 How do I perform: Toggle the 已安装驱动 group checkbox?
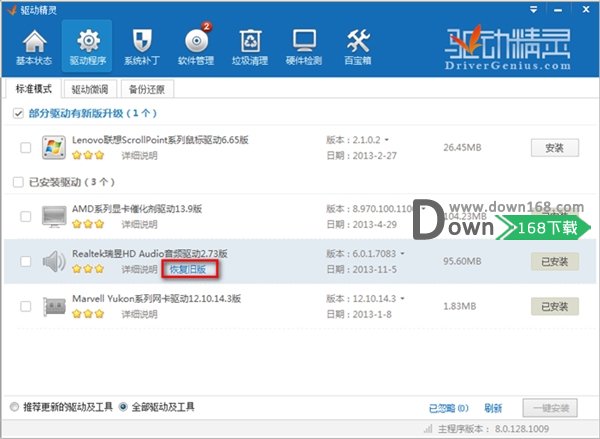click(x=18, y=182)
